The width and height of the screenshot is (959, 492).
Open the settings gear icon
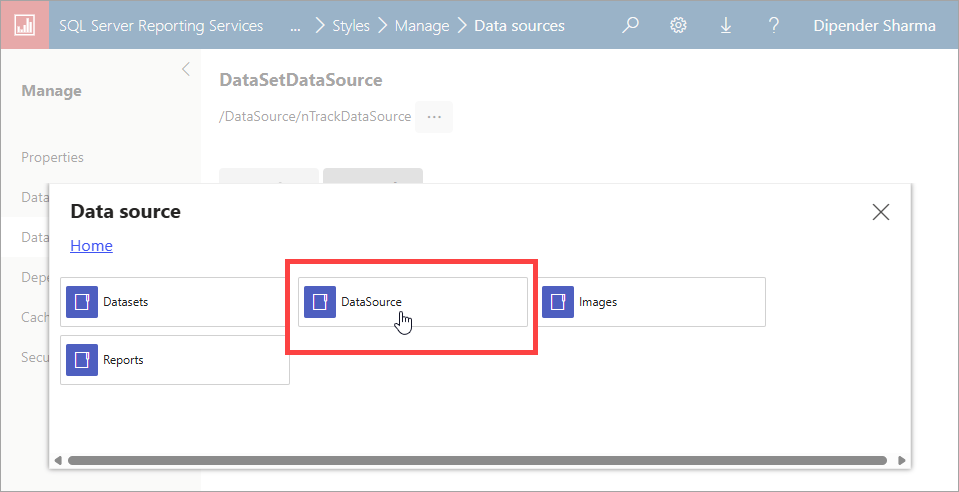coord(678,25)
